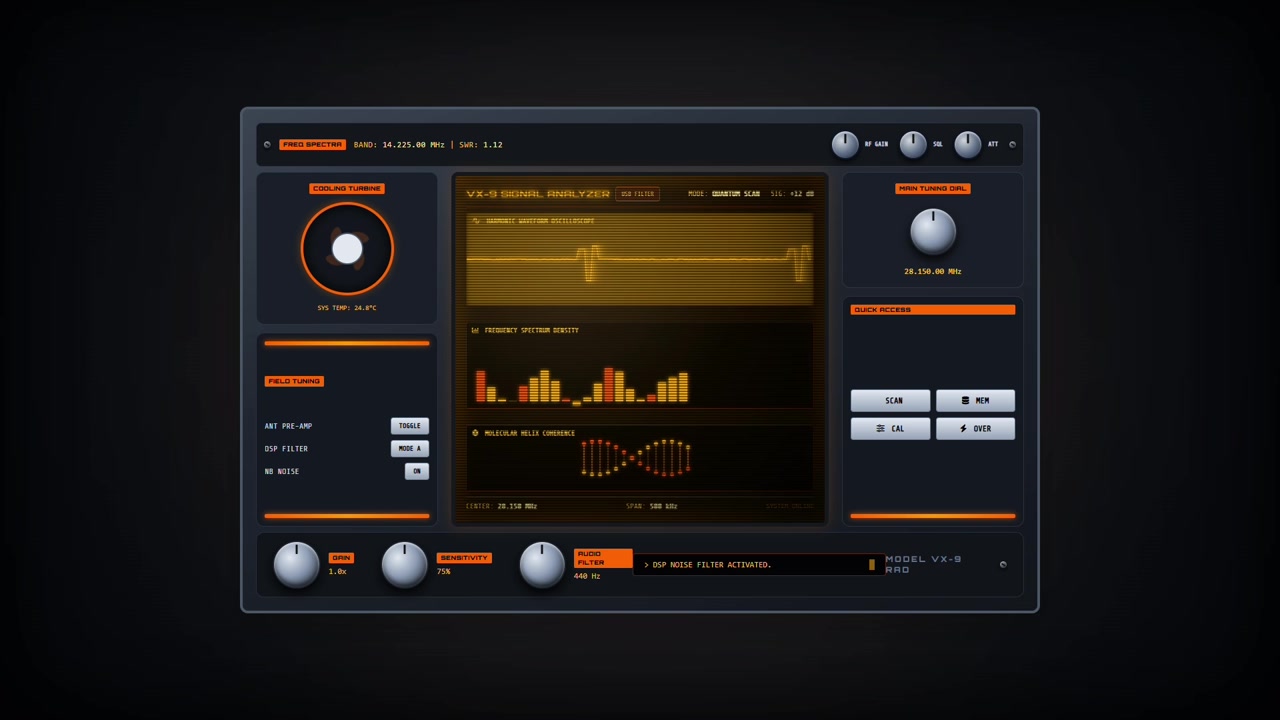Click the USB FILTER badge in analyzer header
Screen dimensions: 1280x720
[638, 194]
